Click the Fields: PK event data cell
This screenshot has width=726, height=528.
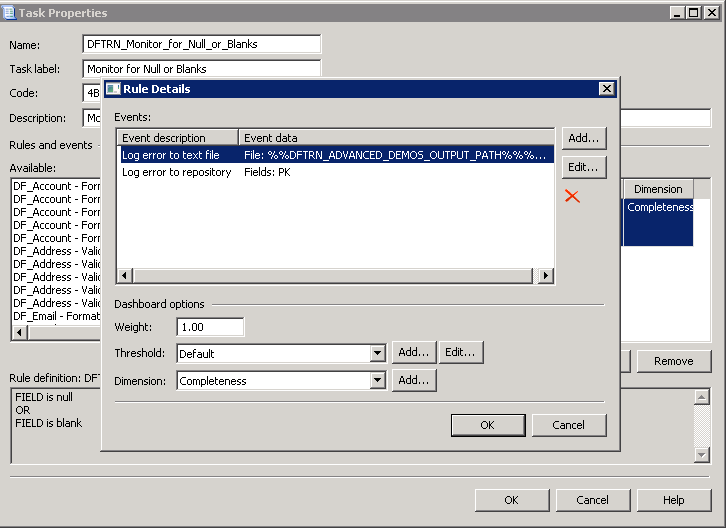point(267,172)
